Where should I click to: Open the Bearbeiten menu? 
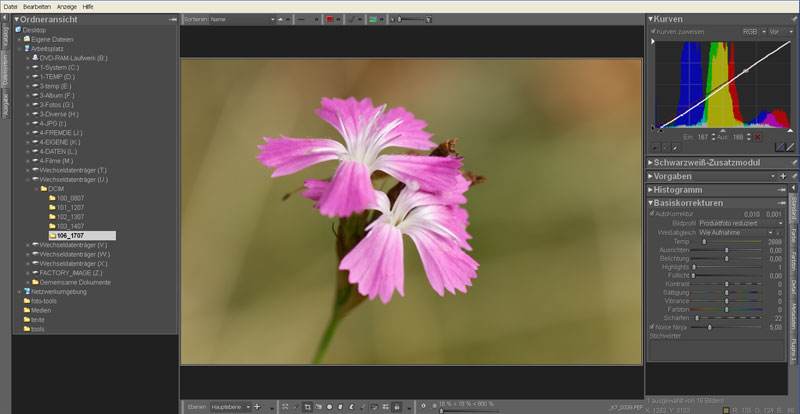coord(37,5)
